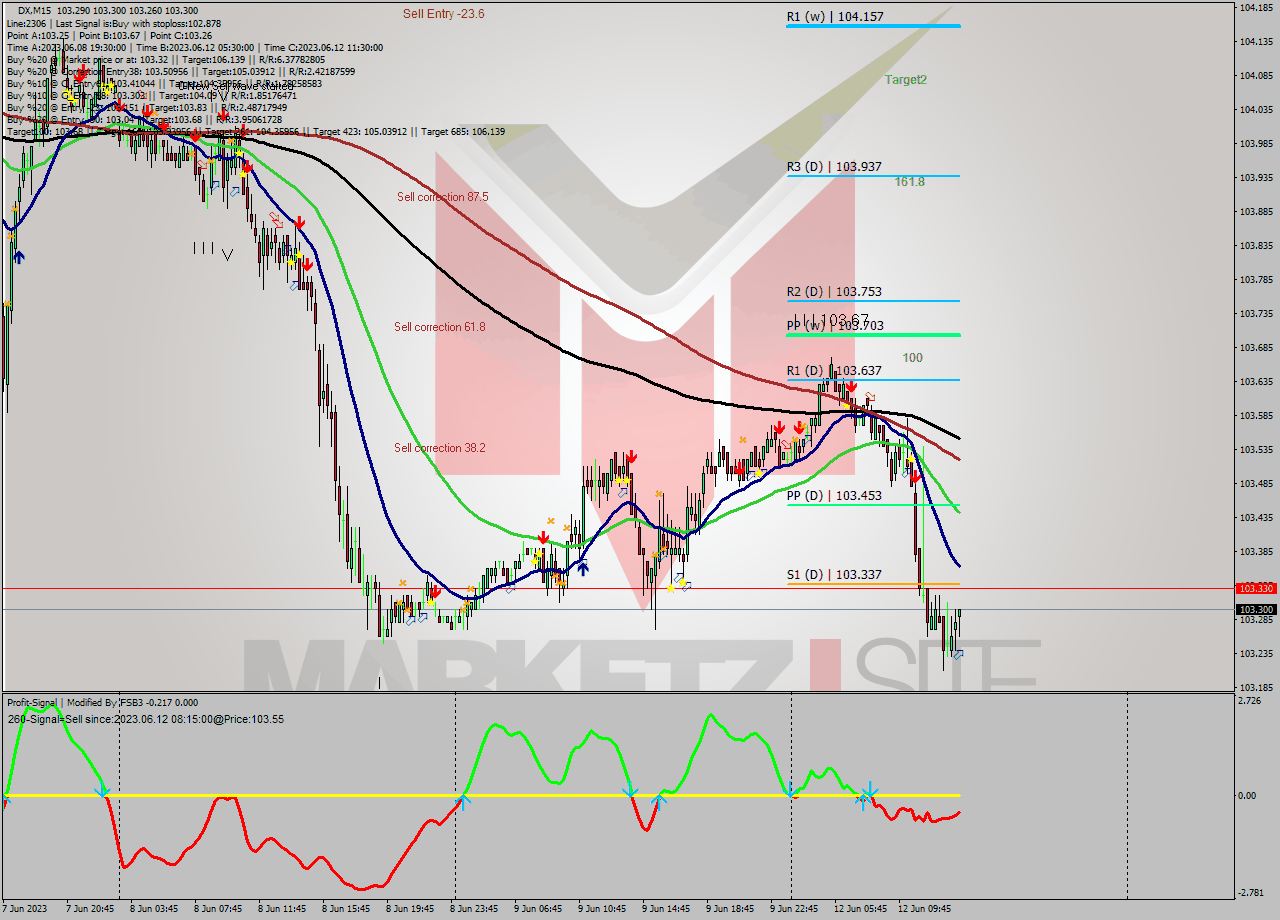Select the Sell Entry -23.6 label
1280x920 pixels.
point(444,14)
